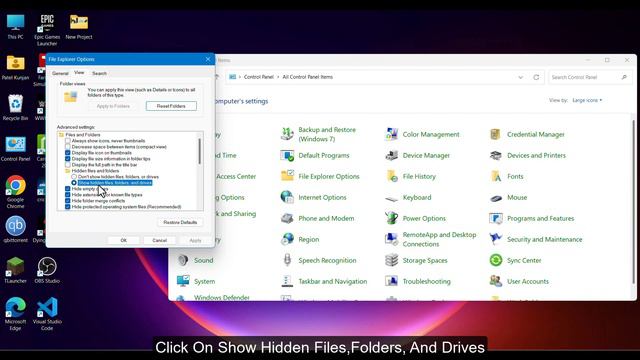Confirm dialog with OK button

click(x=124, y=240)
